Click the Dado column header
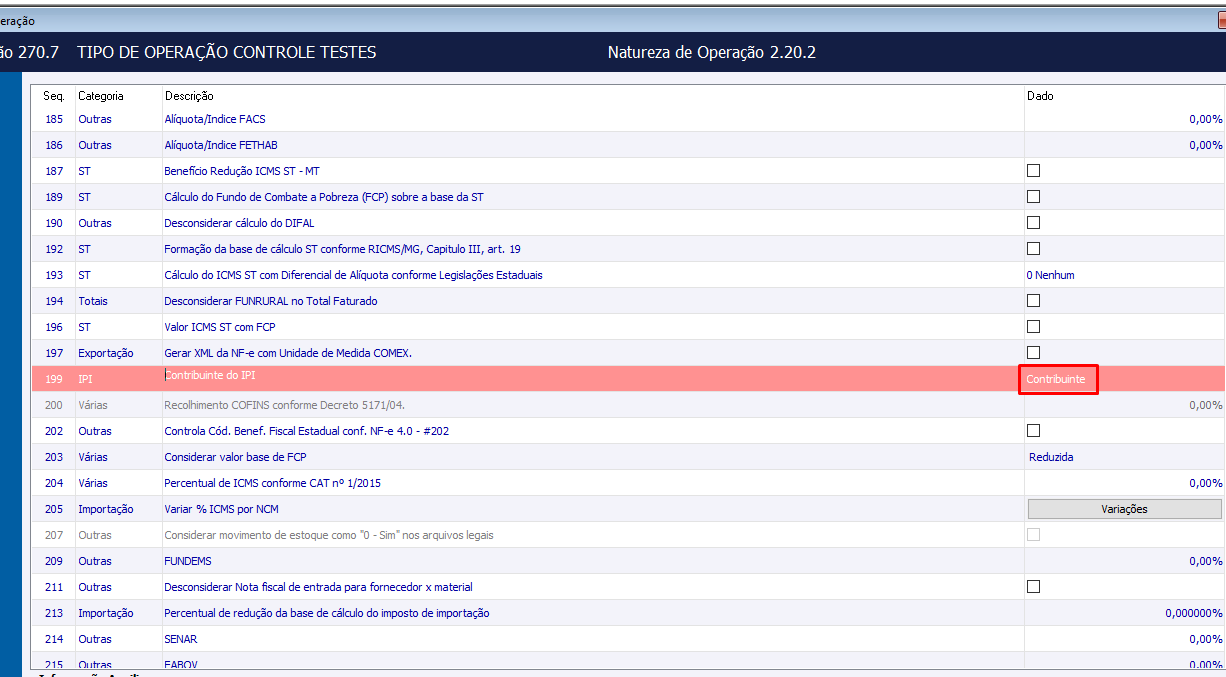The image size is (1226, 677). click(1040, 96)
